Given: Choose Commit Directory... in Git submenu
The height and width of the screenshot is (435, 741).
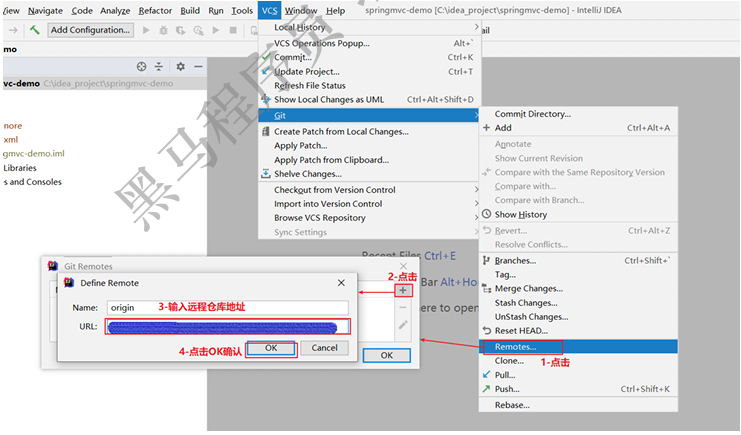Looking at the screenshot, I should (578, 114).
